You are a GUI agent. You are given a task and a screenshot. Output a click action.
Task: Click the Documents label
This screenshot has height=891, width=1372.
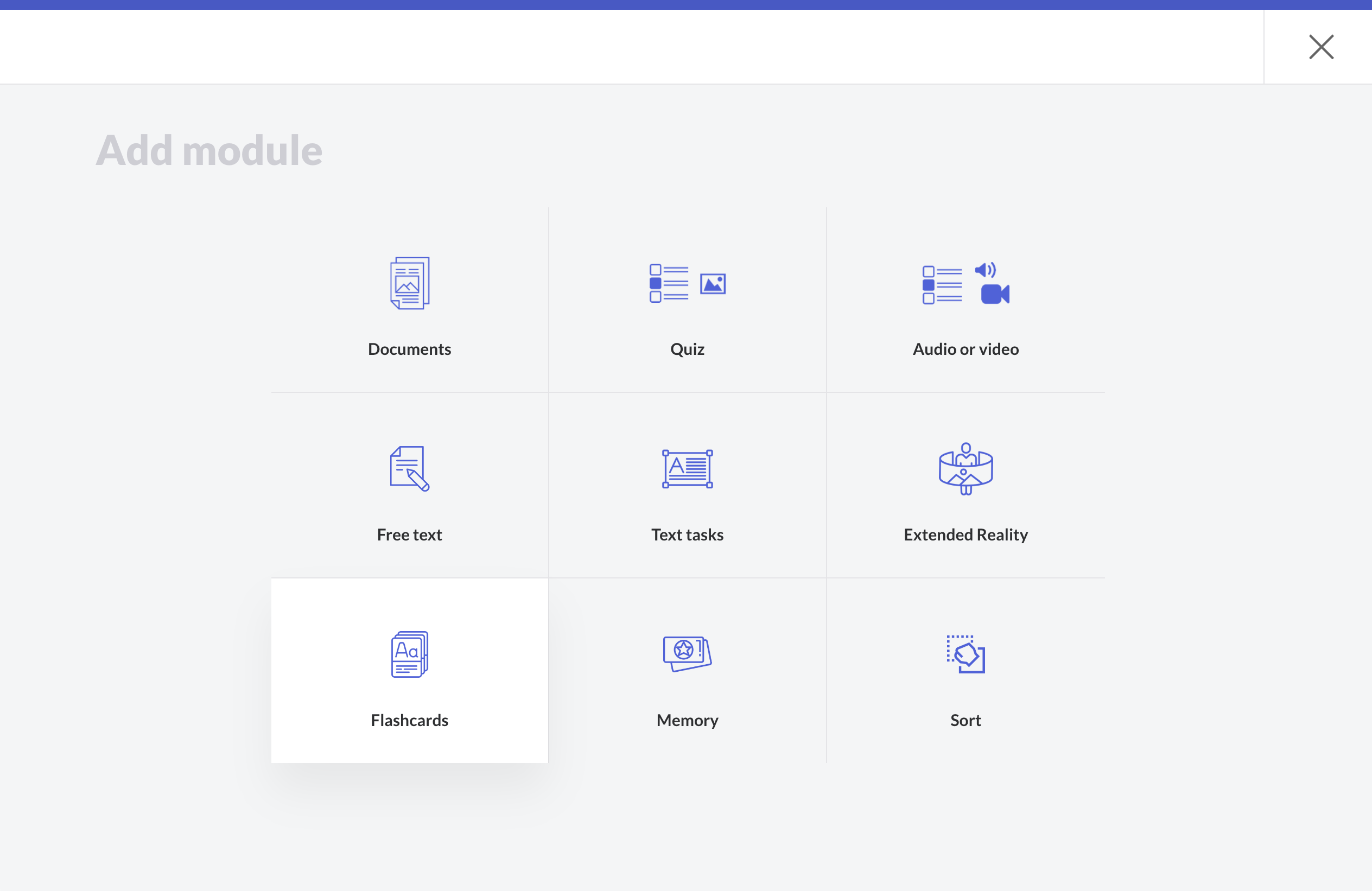[x=409, y=349]
